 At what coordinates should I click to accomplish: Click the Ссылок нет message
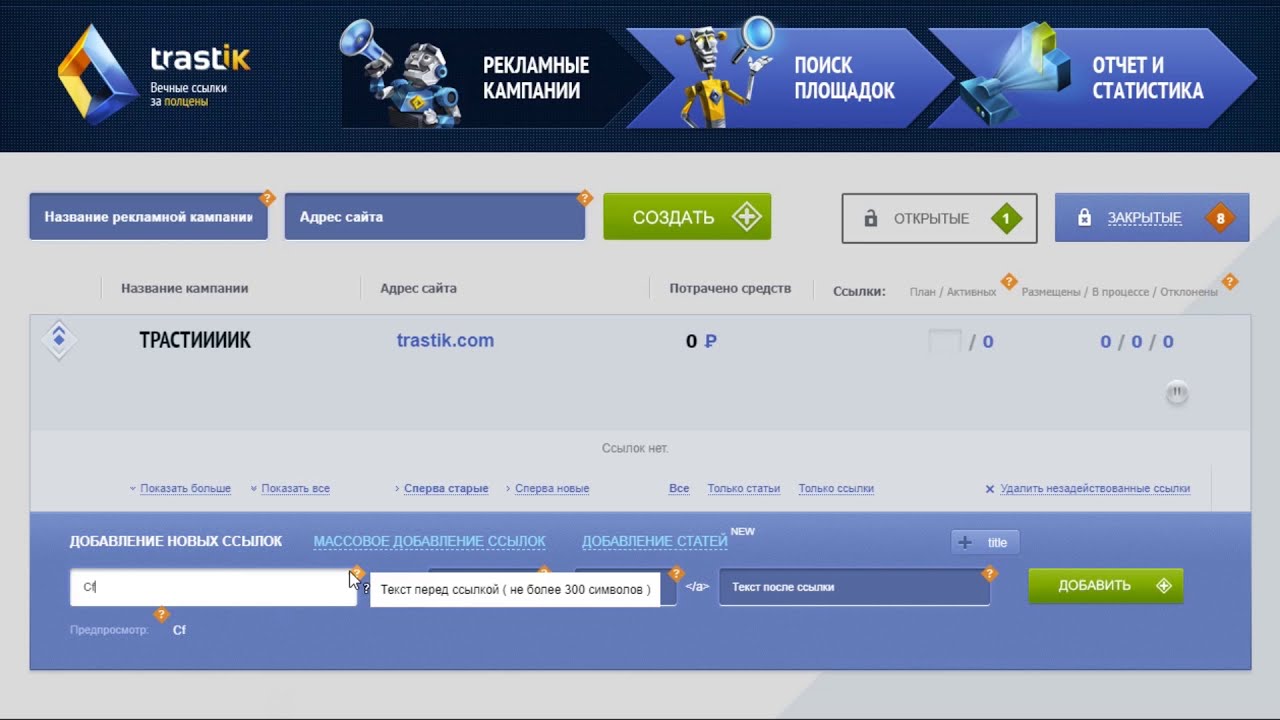point(635,448)
